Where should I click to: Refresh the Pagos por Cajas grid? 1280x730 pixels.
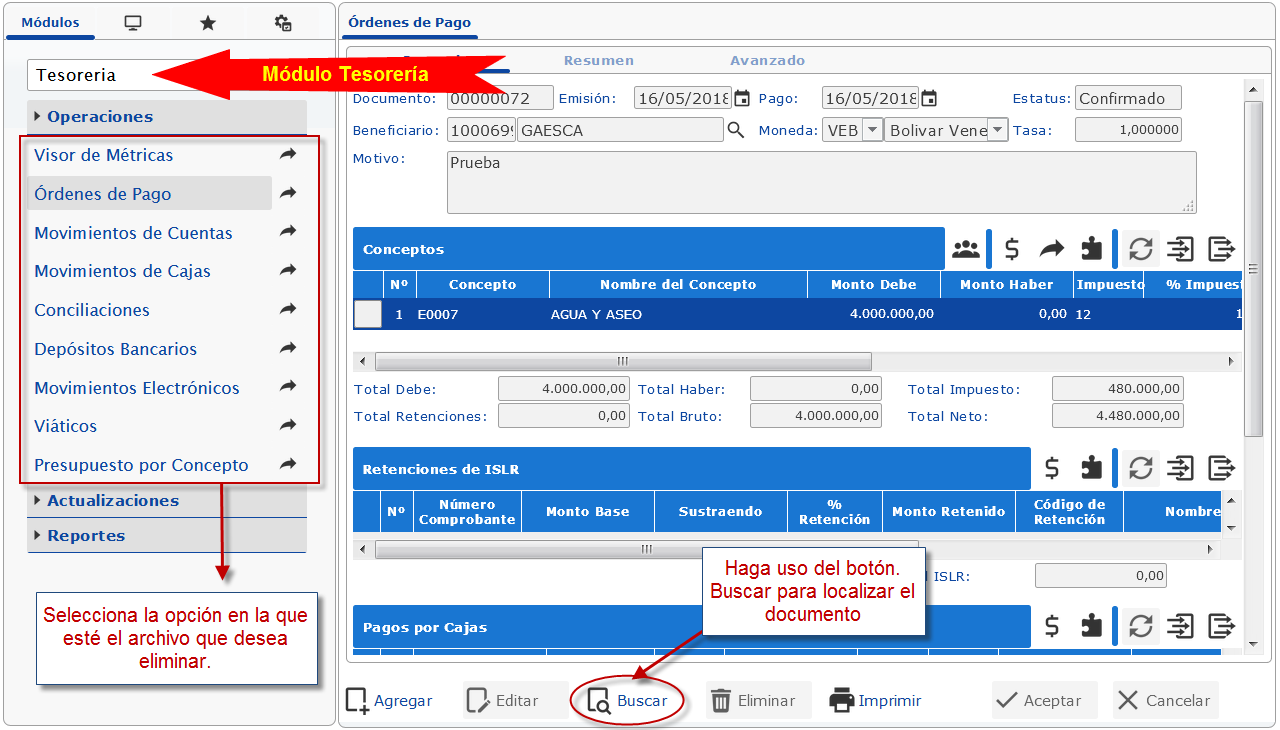click(1140, 627)
